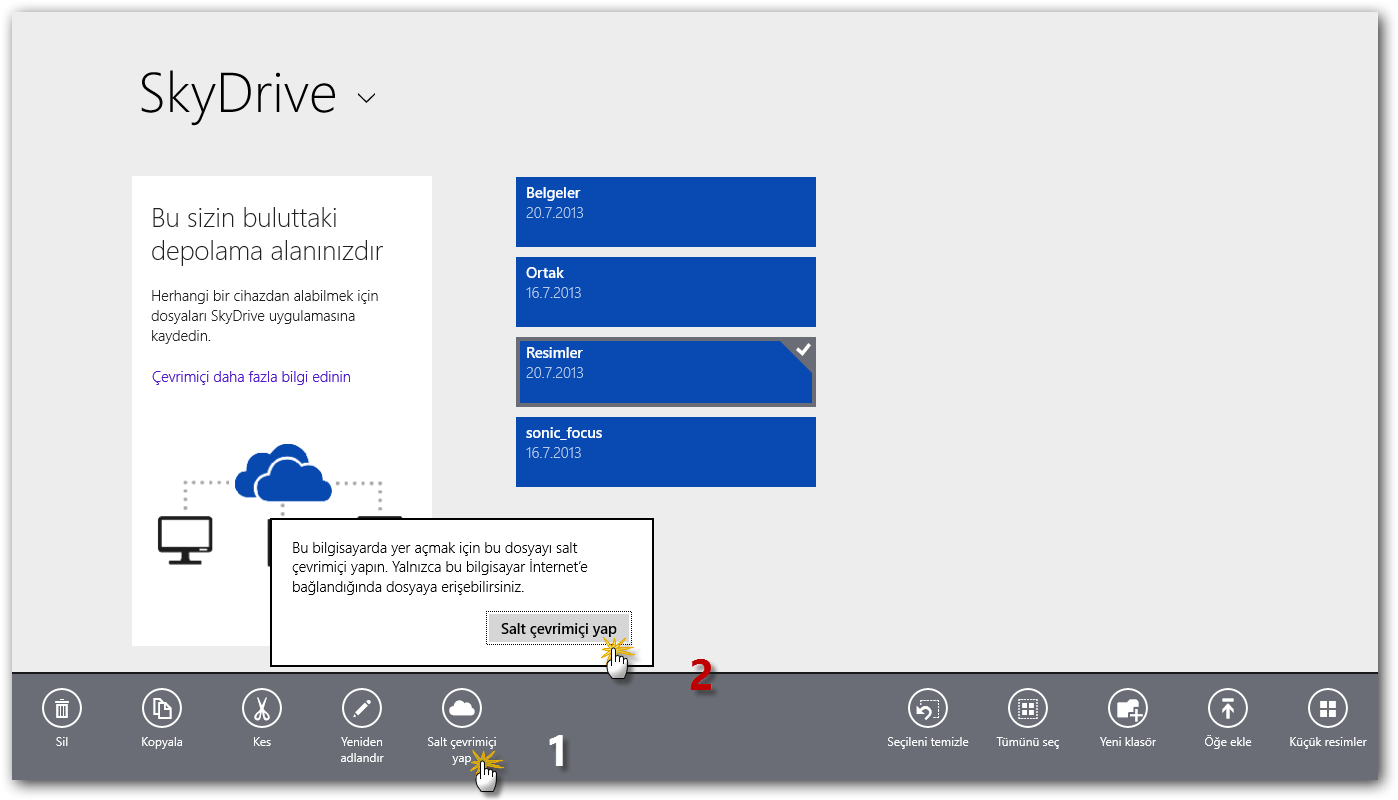Cut selection with the Kes scissors icon
The height and width of the screenshot is (800, 1398).
click(x=262, y=709)
